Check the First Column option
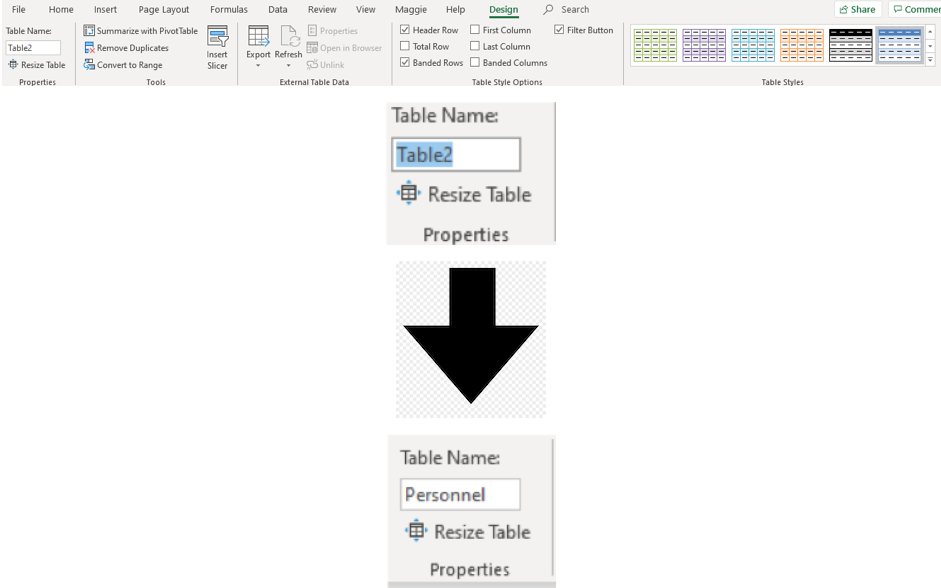This screenshot has width=941, height=588. 477,29
